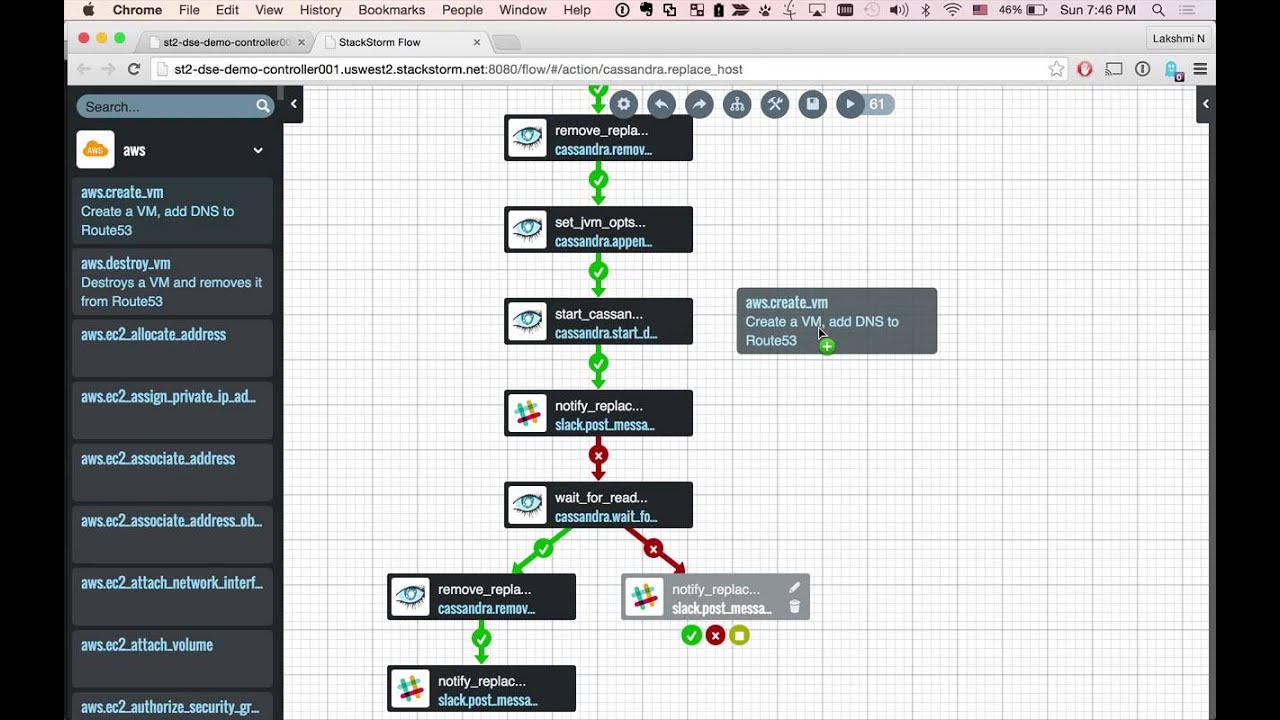Click green check between set_jvm_opts and start_cassan...

tap(598, 271)
